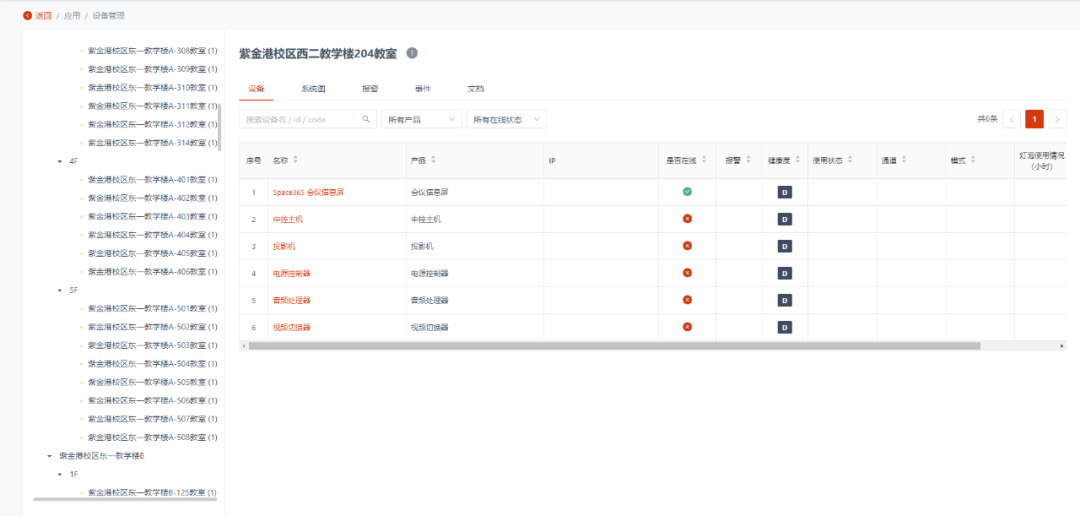Collapse the 5F floor tree node
This screenshot has width=1080, height=516.
(60, 290)
